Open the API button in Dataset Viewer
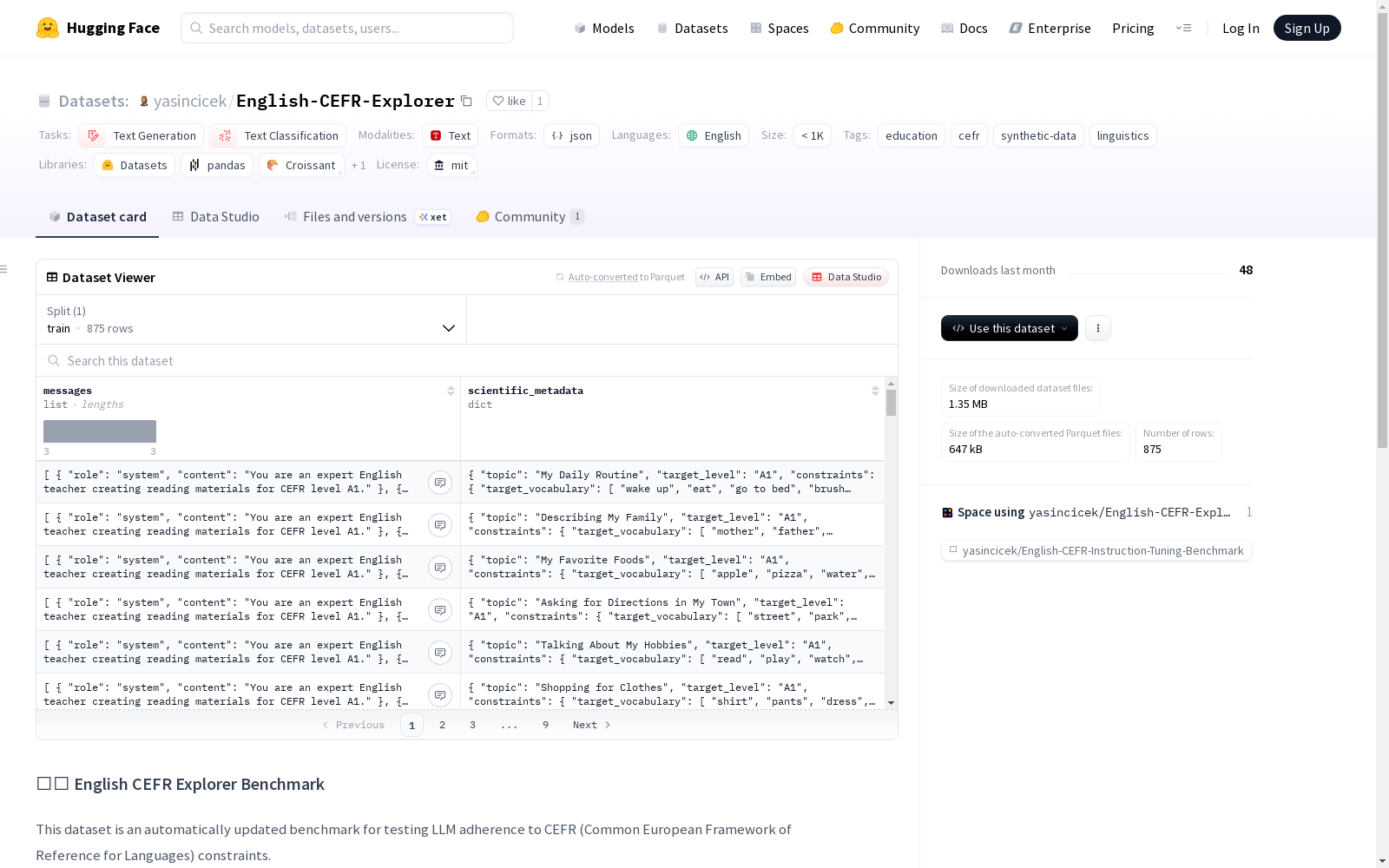Image resolution: width=1389 pixels, height=868 pixels. pos(714,277)
